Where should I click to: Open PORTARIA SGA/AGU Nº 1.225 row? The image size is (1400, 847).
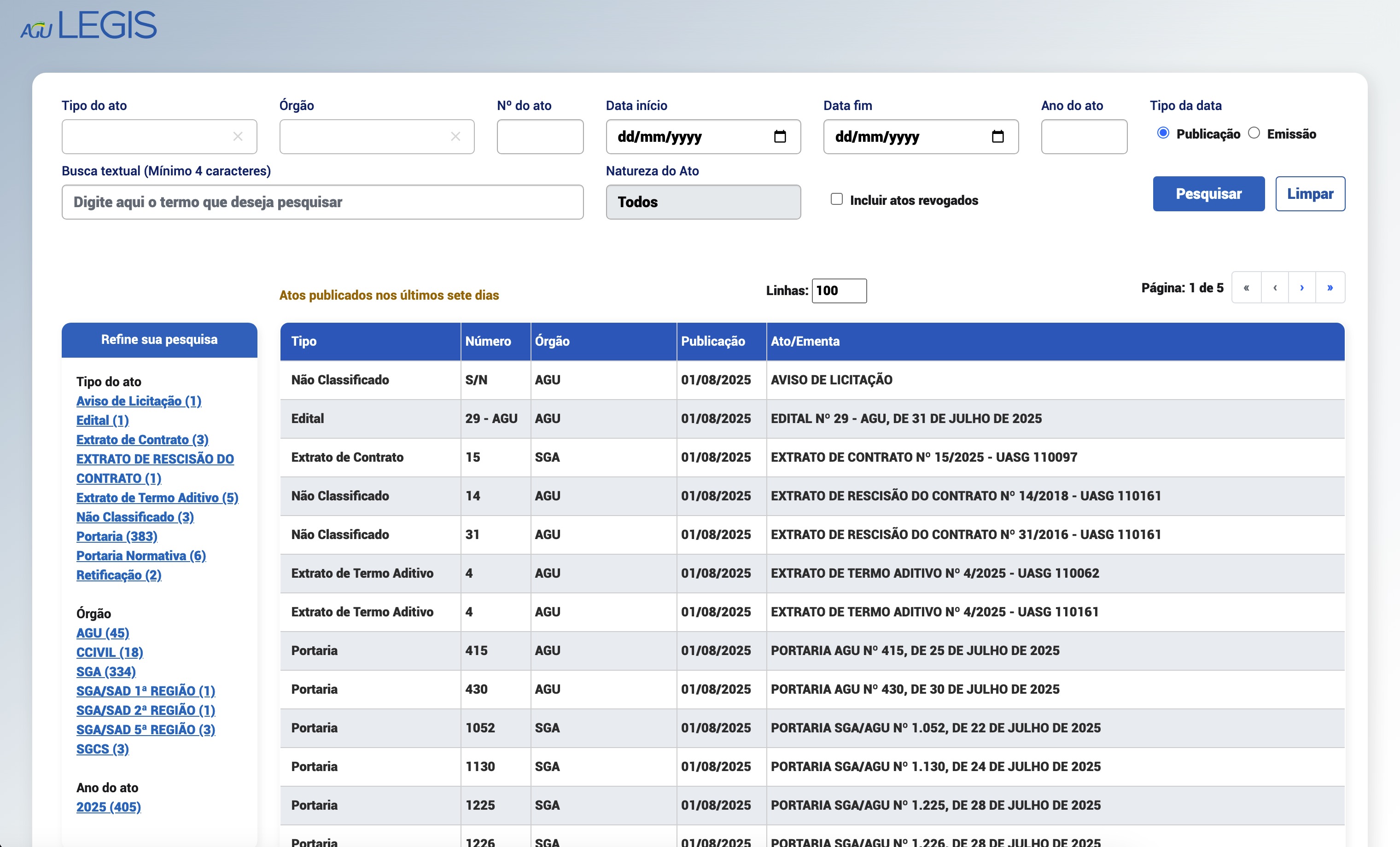(812, 805)
